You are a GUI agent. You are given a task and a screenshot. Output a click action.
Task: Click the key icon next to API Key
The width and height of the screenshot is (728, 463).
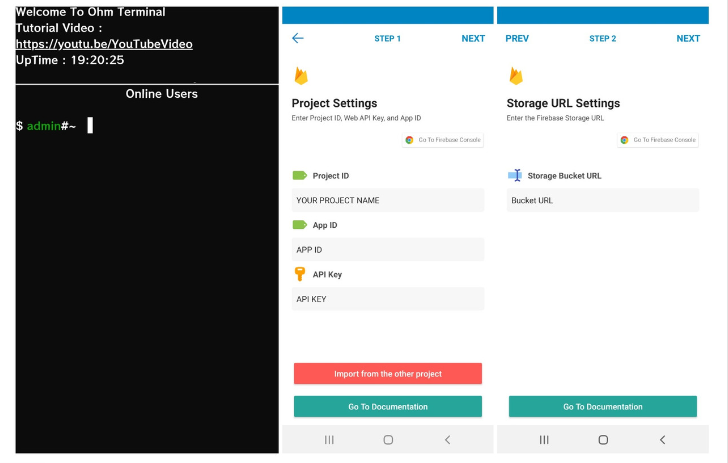click(300, 274)
